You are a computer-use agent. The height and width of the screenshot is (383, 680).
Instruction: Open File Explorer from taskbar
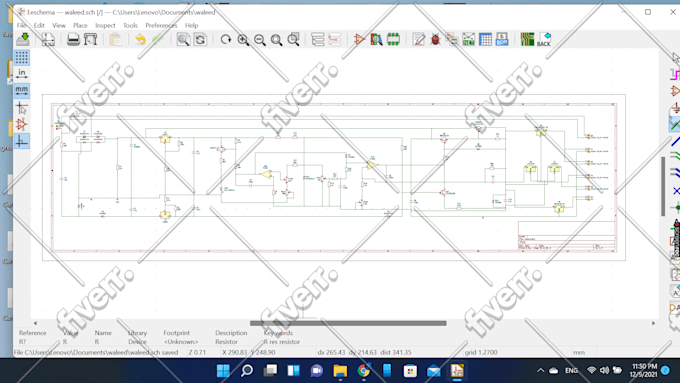[x=340, y=371]
